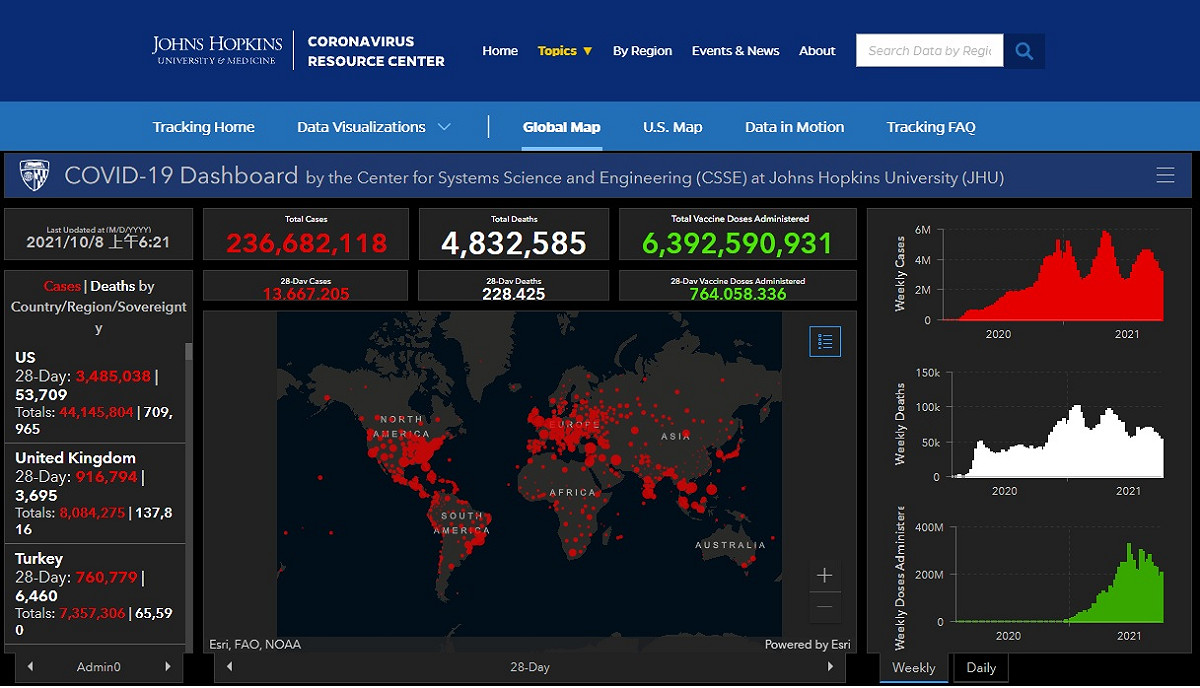Viewport: 1200px width, 688px height.
Task: Select the United Kingdom row
Action: [x=95, y=493]
